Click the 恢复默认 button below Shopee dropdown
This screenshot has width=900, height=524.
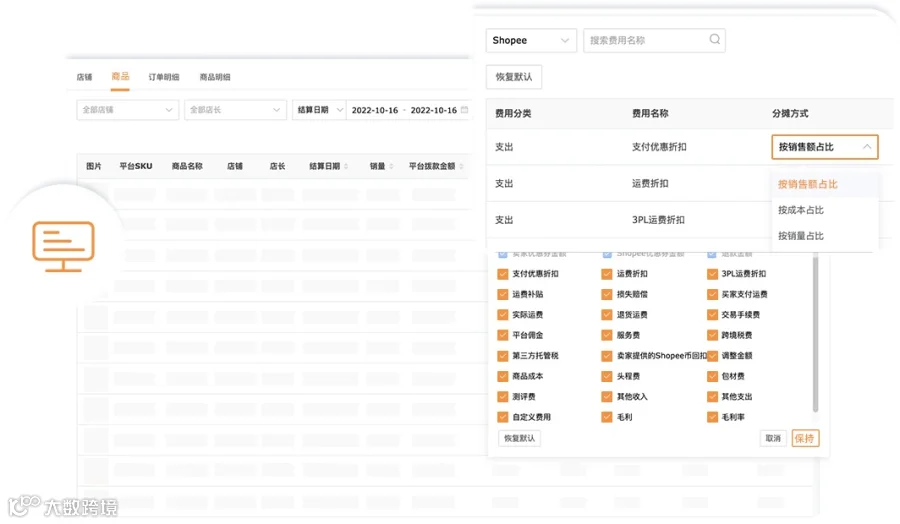514,77
